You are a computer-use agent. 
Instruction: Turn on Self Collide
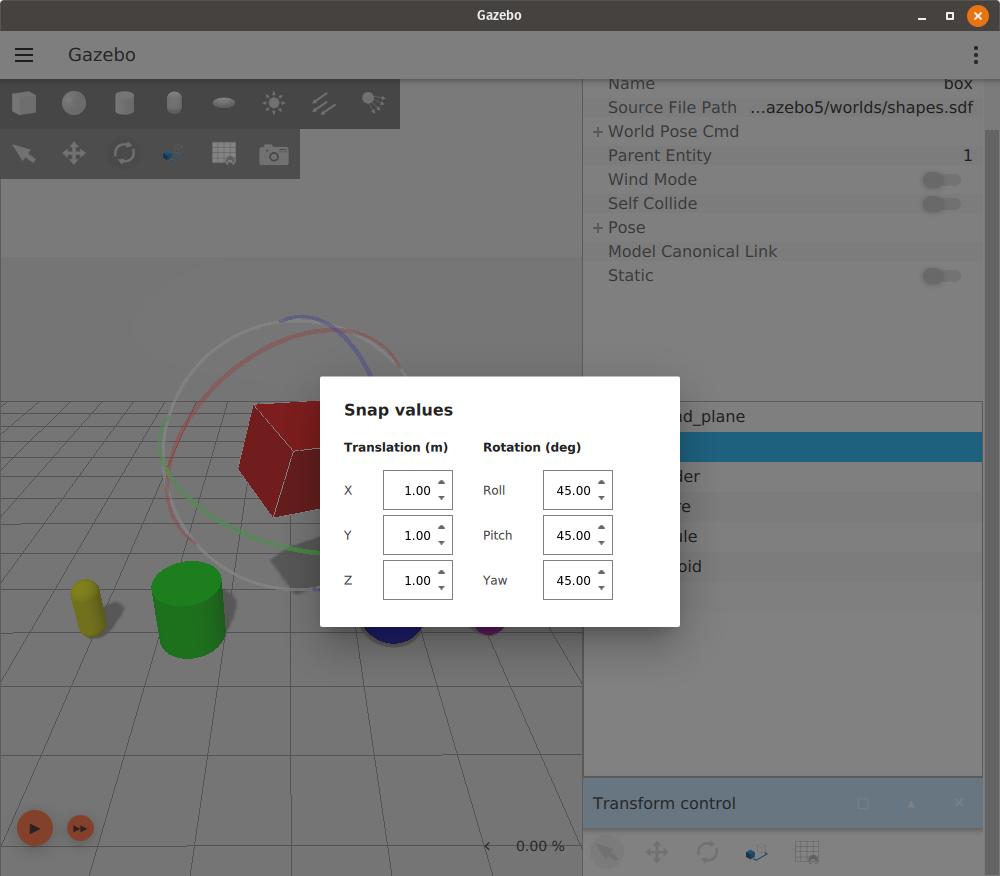pos(941,204)
